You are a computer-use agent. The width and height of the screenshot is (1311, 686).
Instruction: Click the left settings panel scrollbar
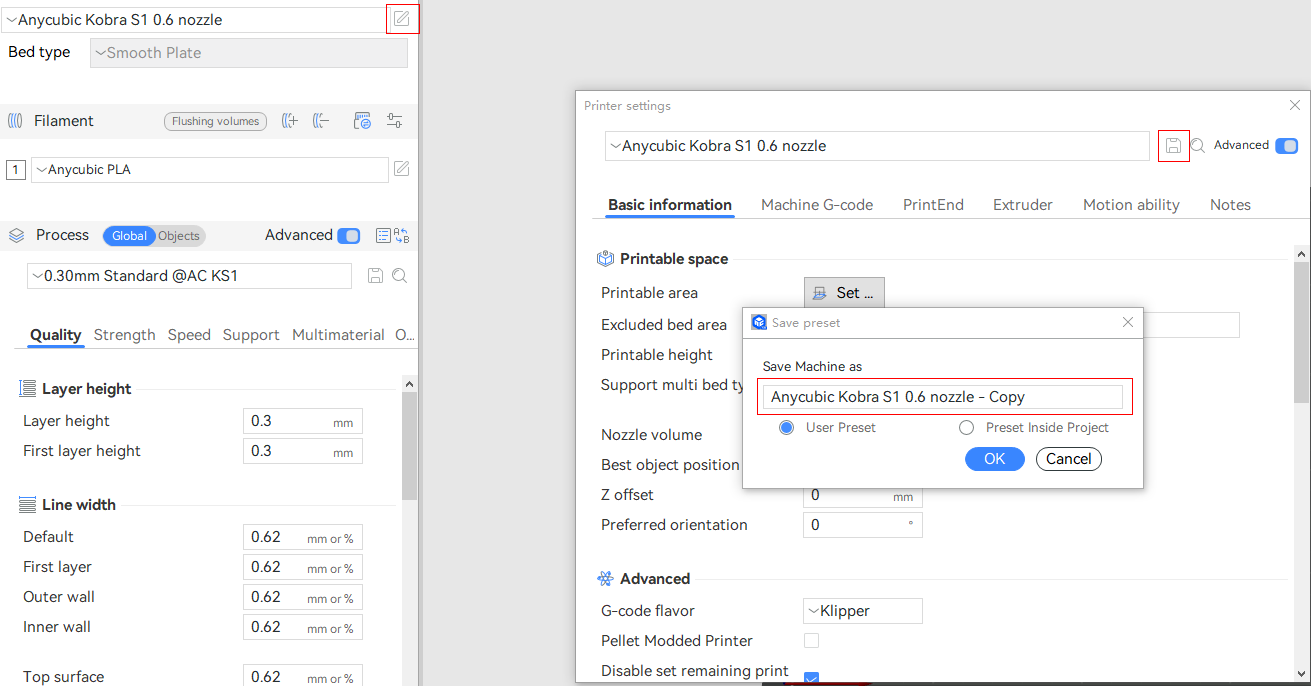[410, 445]
